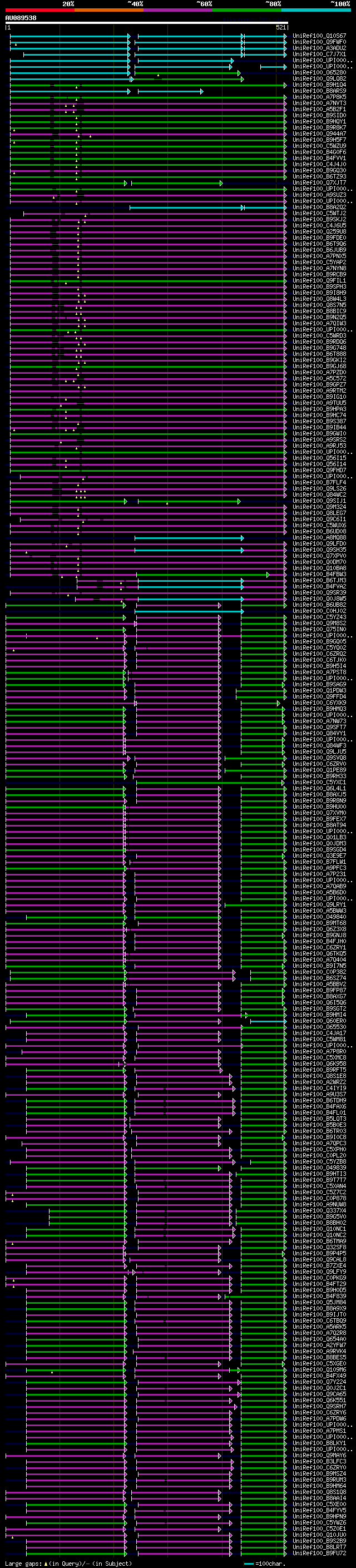The height and width of the screenshot is (1568, 356).
Task: Click the cyan ~100% legend bar
Action: pyautogui.click(x=317, y=10)
